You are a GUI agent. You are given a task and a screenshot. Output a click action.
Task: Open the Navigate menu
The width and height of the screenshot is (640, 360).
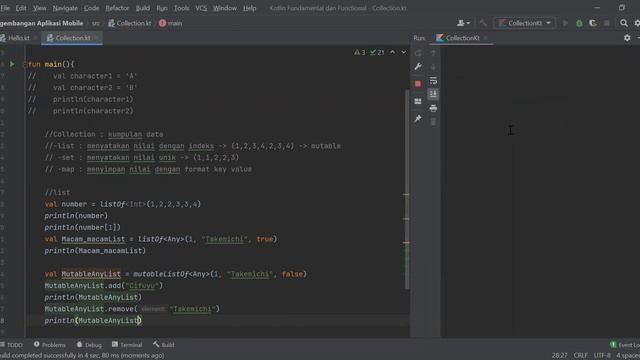[65, 8]
